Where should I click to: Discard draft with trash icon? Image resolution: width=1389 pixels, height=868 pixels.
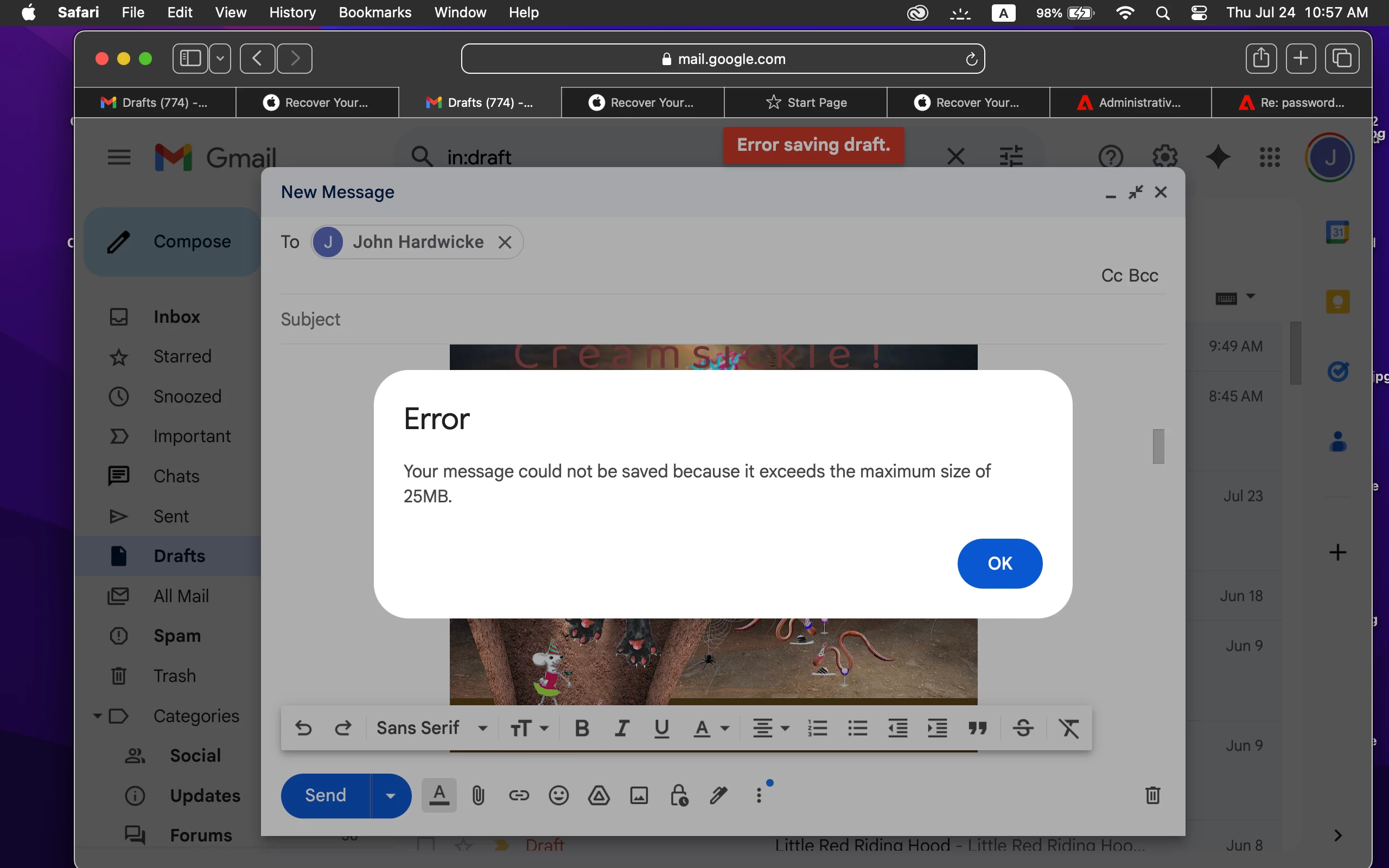1152,795
